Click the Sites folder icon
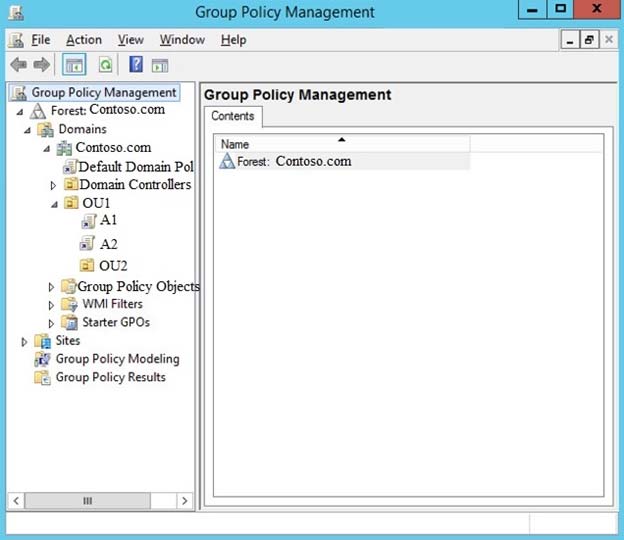This screenshot has width=624, height=540. tap(43, 341)
